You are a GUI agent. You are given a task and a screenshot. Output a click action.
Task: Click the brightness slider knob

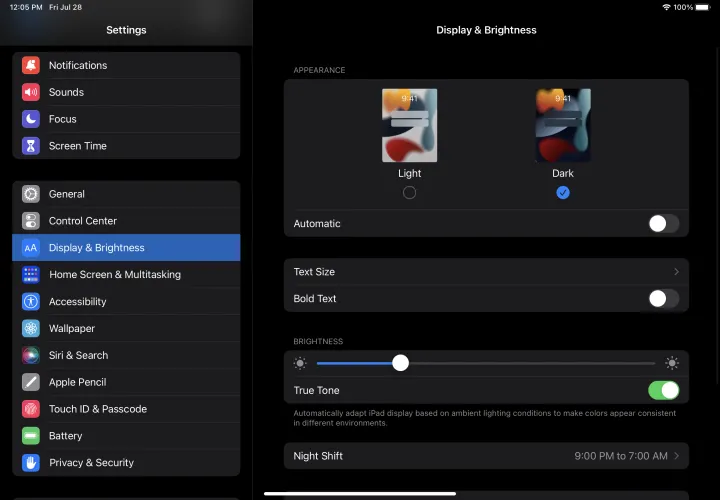click(400, 363)
